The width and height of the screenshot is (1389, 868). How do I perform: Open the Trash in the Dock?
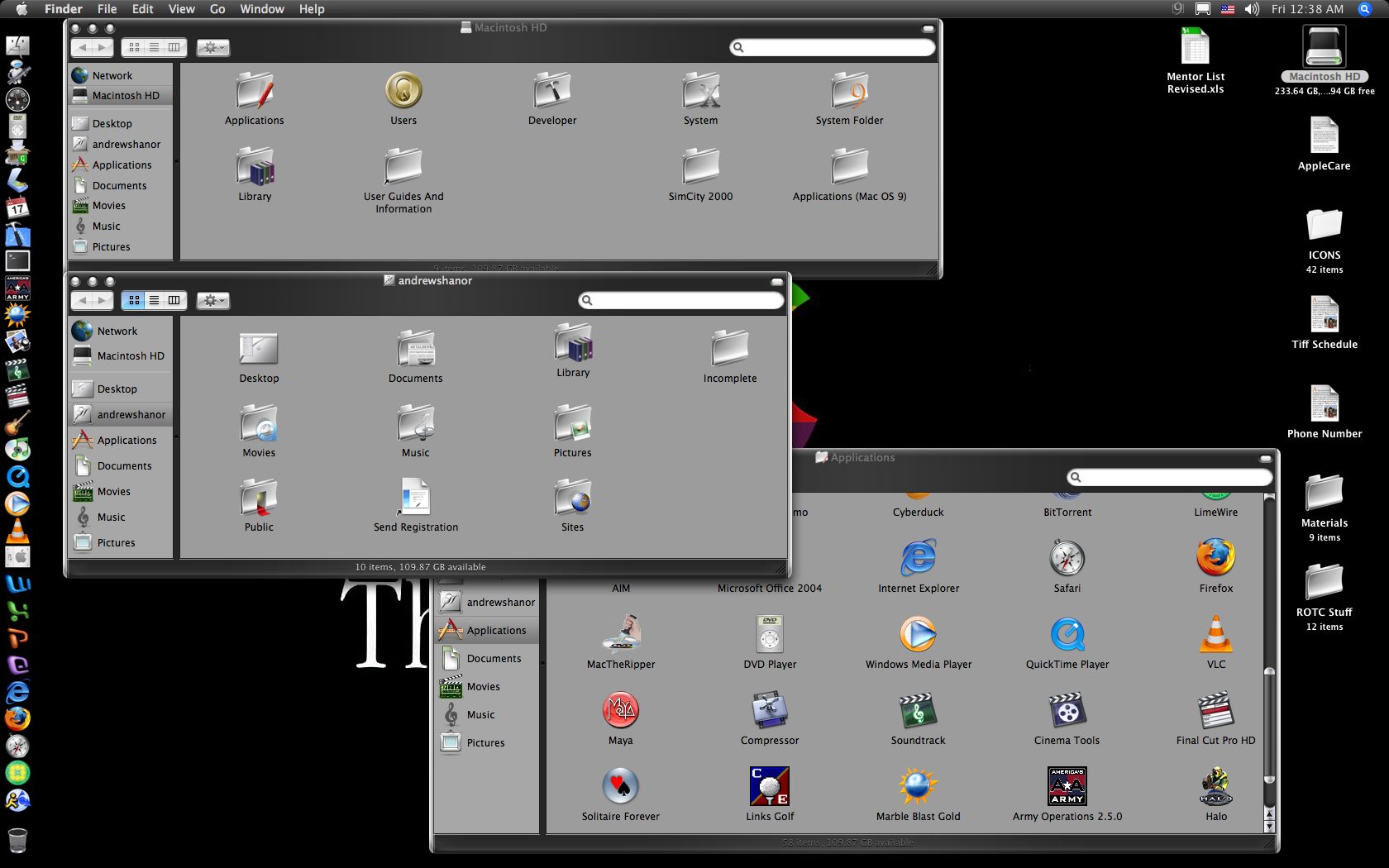coord(17,840)
